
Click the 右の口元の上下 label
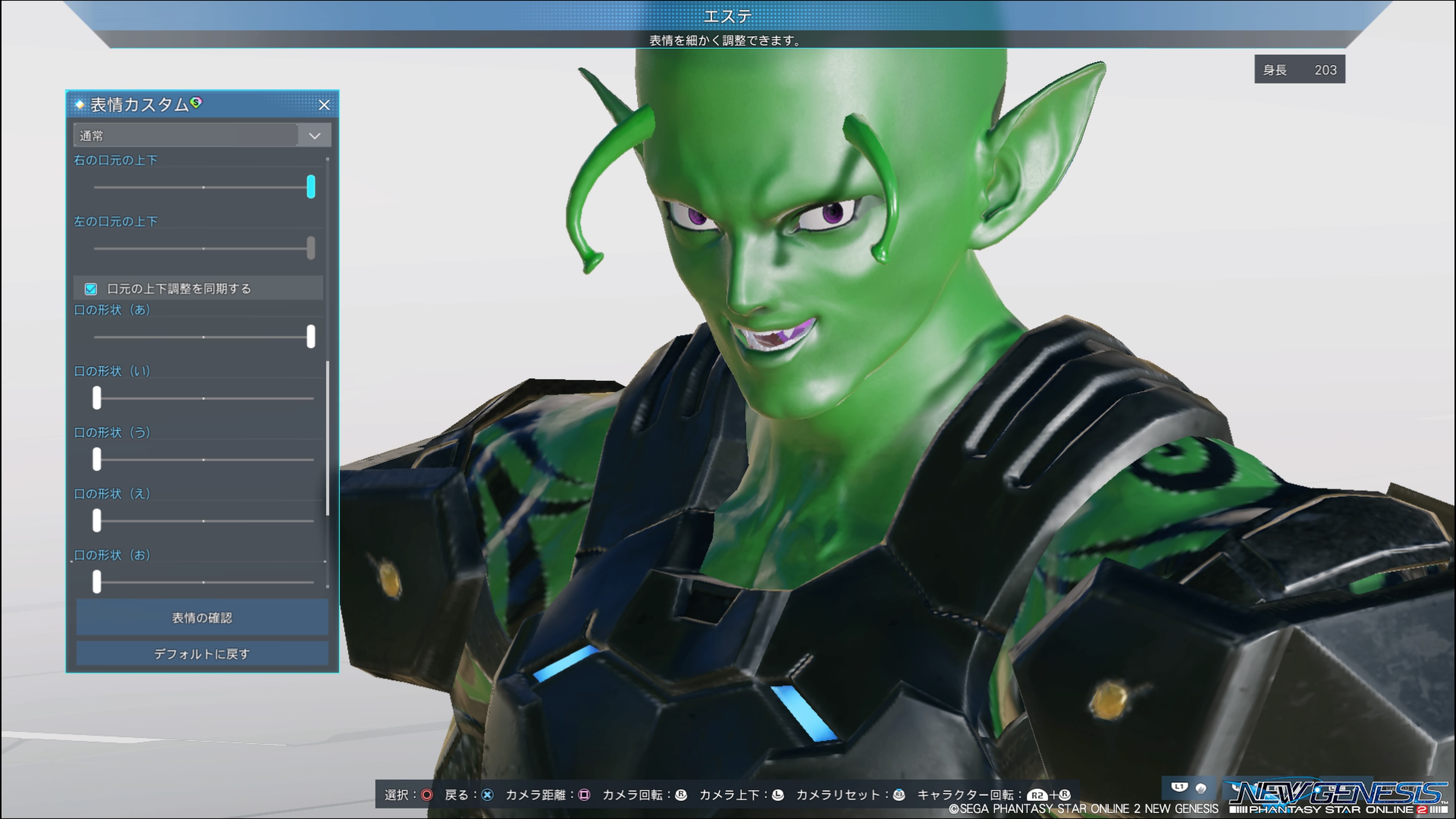click(116, 160)
